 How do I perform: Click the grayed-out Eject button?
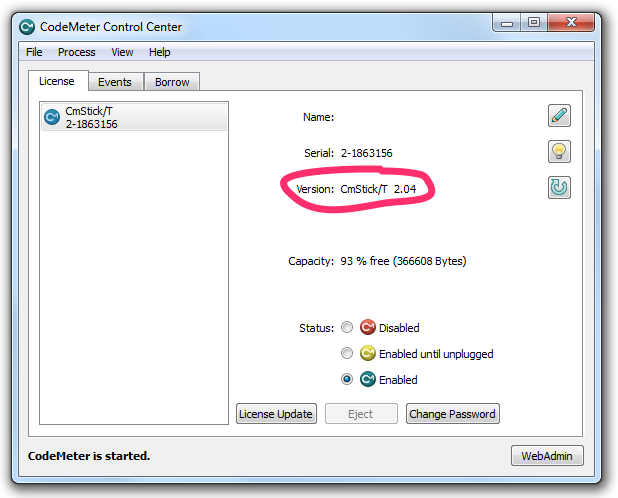361,414
